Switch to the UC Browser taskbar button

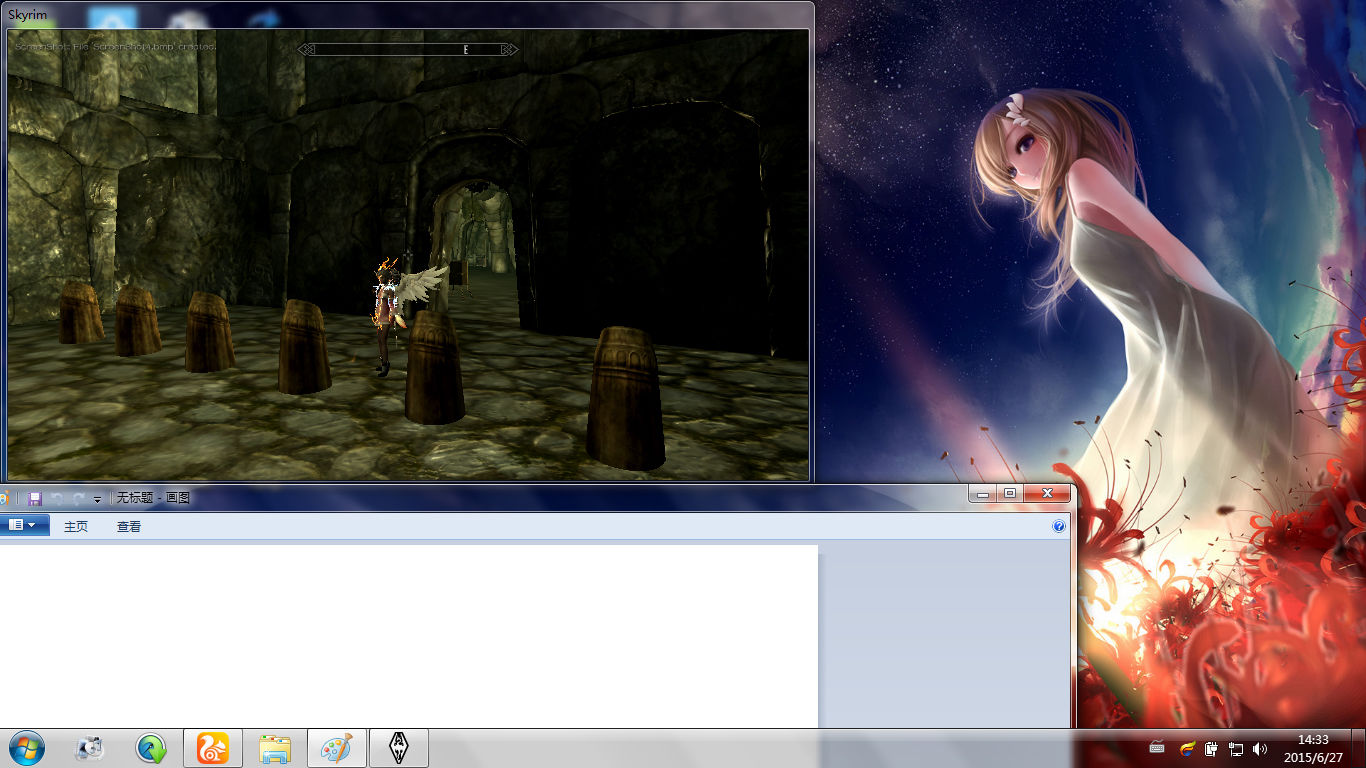[x=213, y=748]
